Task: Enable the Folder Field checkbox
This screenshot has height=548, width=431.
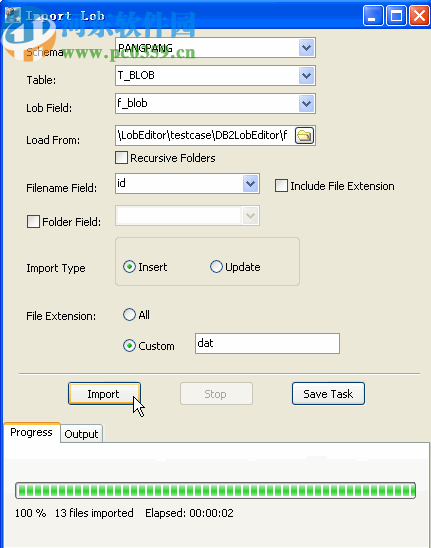Action: tap(33, 222)
